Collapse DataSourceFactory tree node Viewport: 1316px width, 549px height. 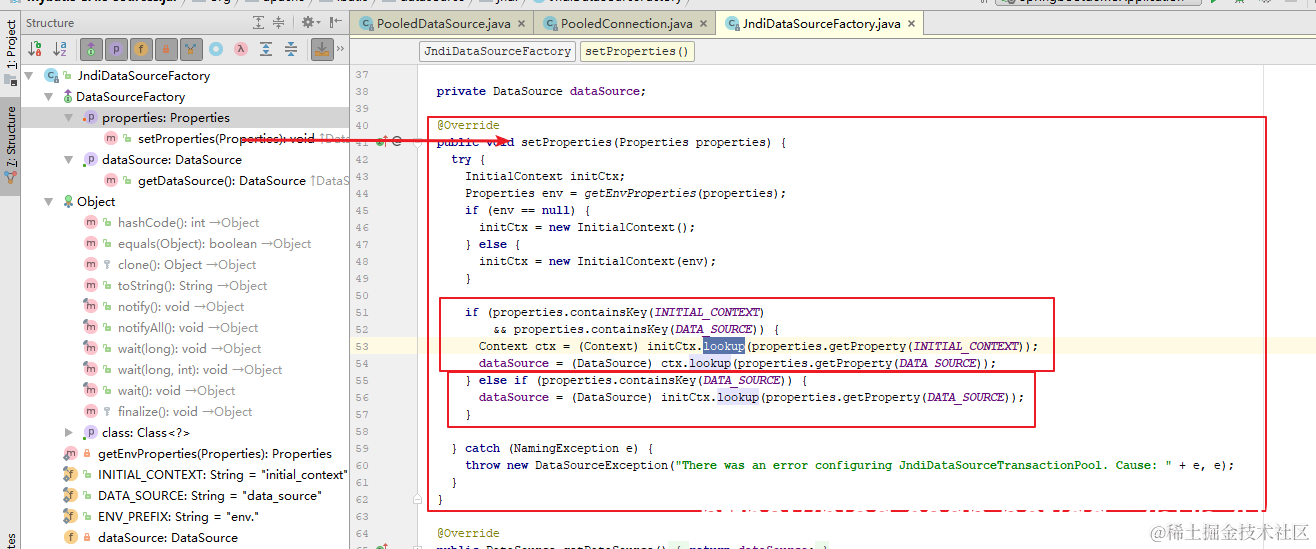(49, 97)
